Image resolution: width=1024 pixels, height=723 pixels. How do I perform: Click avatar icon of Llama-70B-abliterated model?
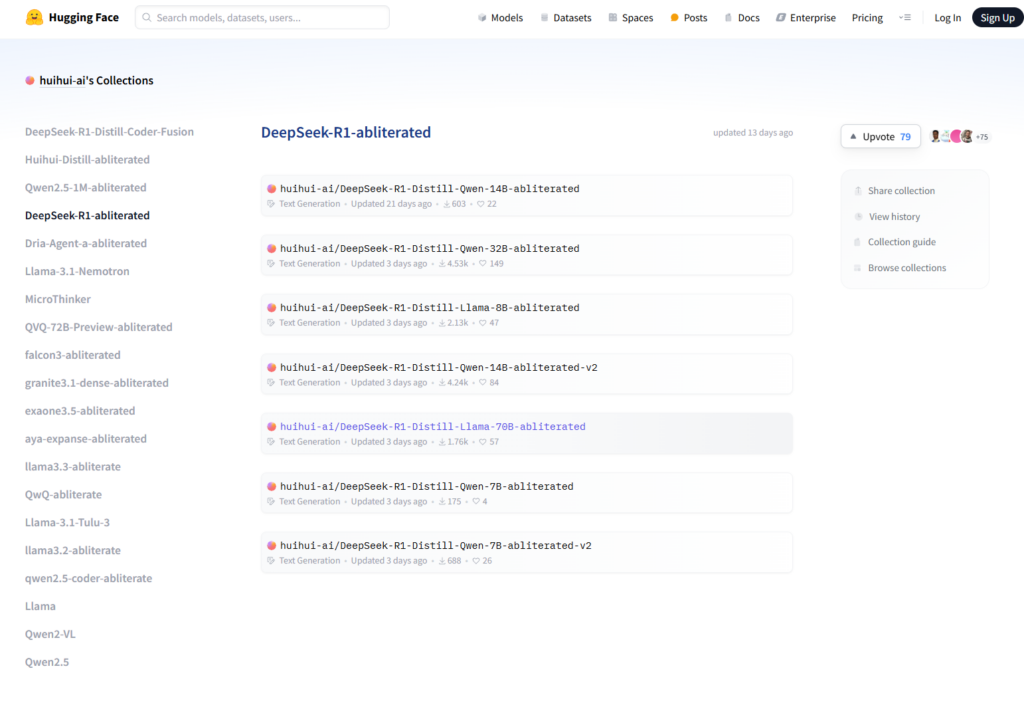coord(272,426)
